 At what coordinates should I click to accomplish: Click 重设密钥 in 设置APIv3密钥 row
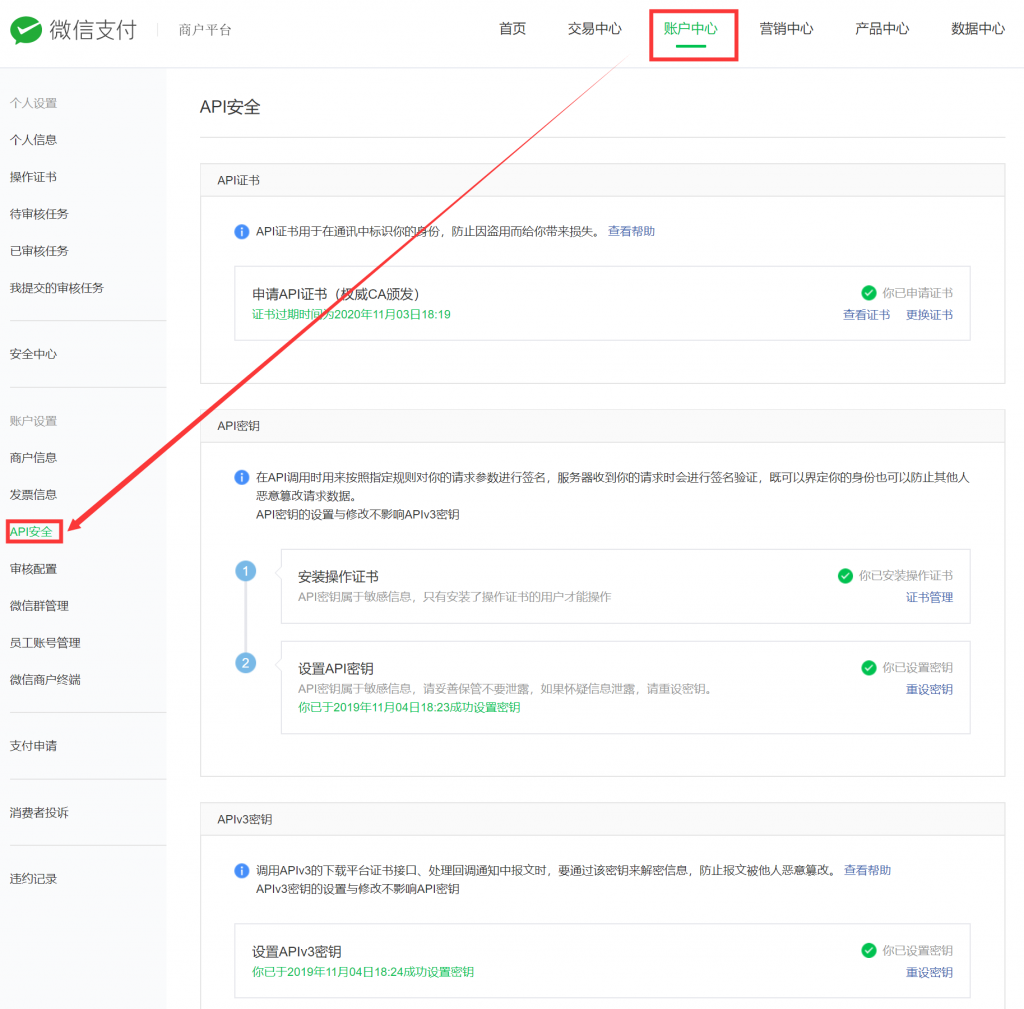click(x=929, y=972)
